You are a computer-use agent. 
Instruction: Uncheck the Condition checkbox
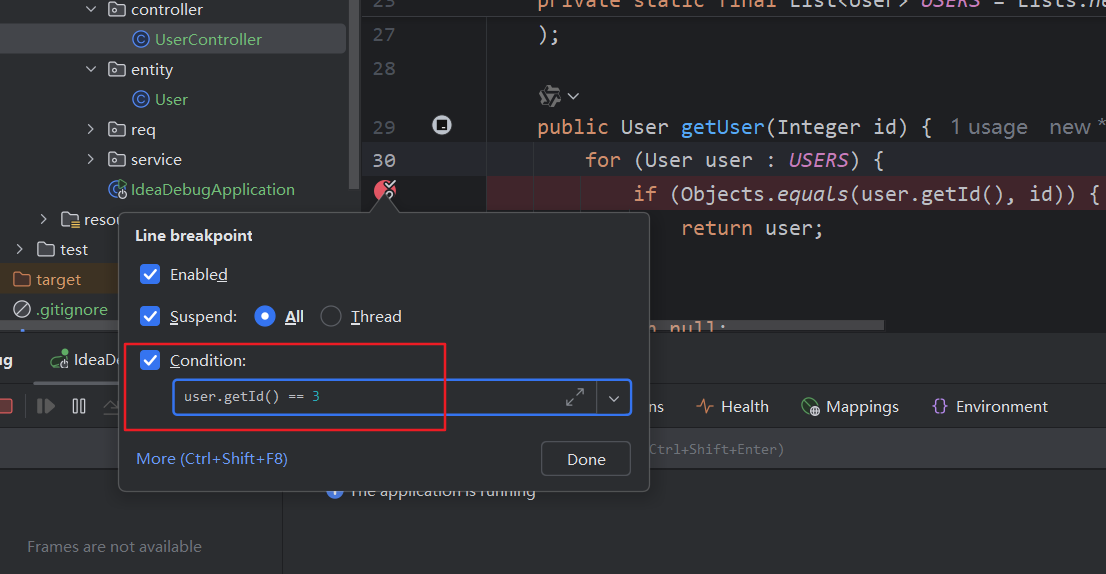(150, 360)
